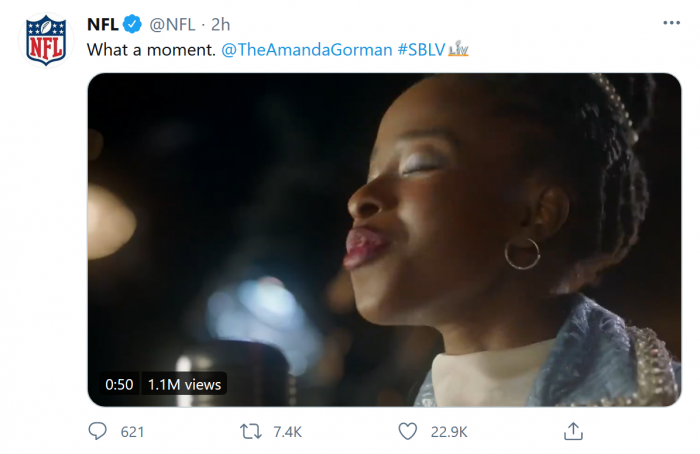
Task: Click the Super Bowl LV hashtag emoji
Action: pos(458,48)
